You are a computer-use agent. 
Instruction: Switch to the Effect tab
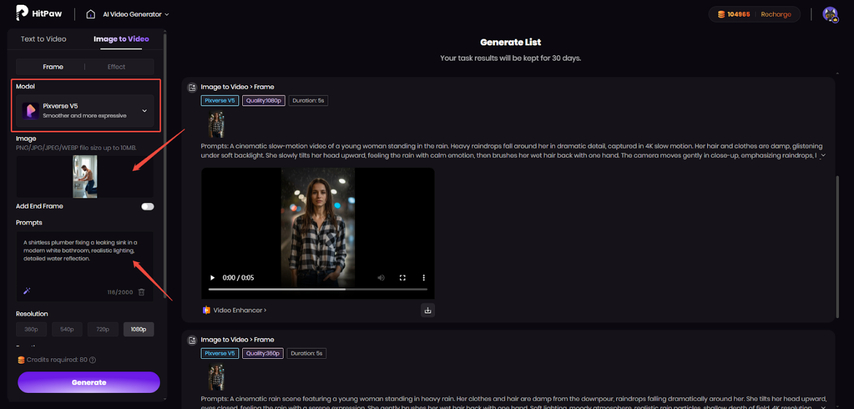(x=116, y=67)
